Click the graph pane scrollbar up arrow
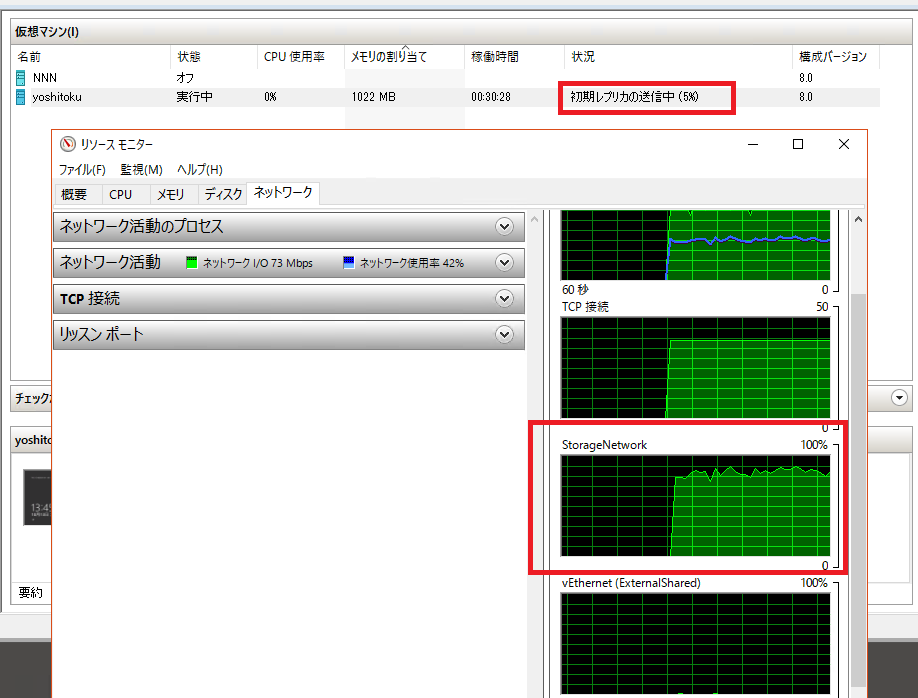Image resolution: width=918 pixels, height=698 pixels. point(858,220)
